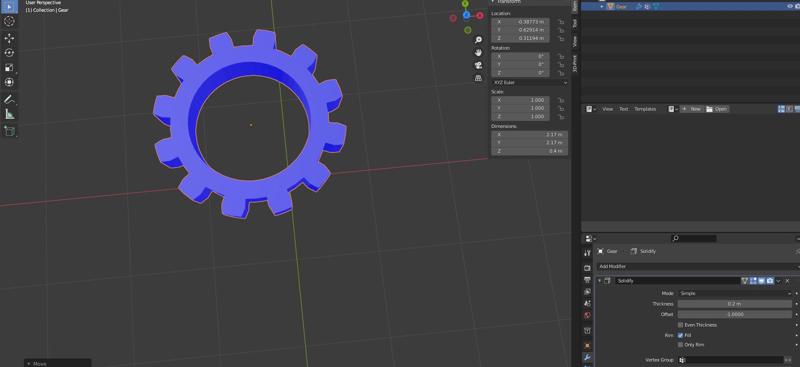Activate the Annotate pencil tool

pyautogui.click(x=9, y=99)
